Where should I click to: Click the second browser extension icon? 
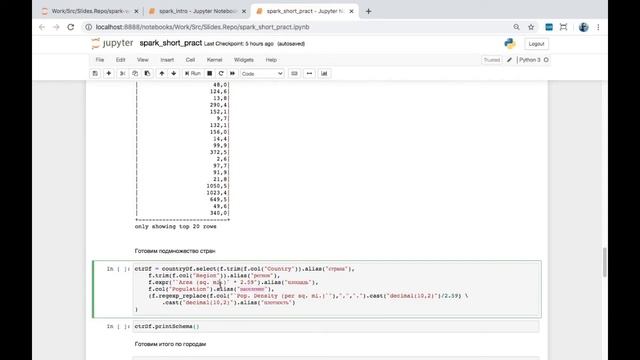(x=564, y=27)
